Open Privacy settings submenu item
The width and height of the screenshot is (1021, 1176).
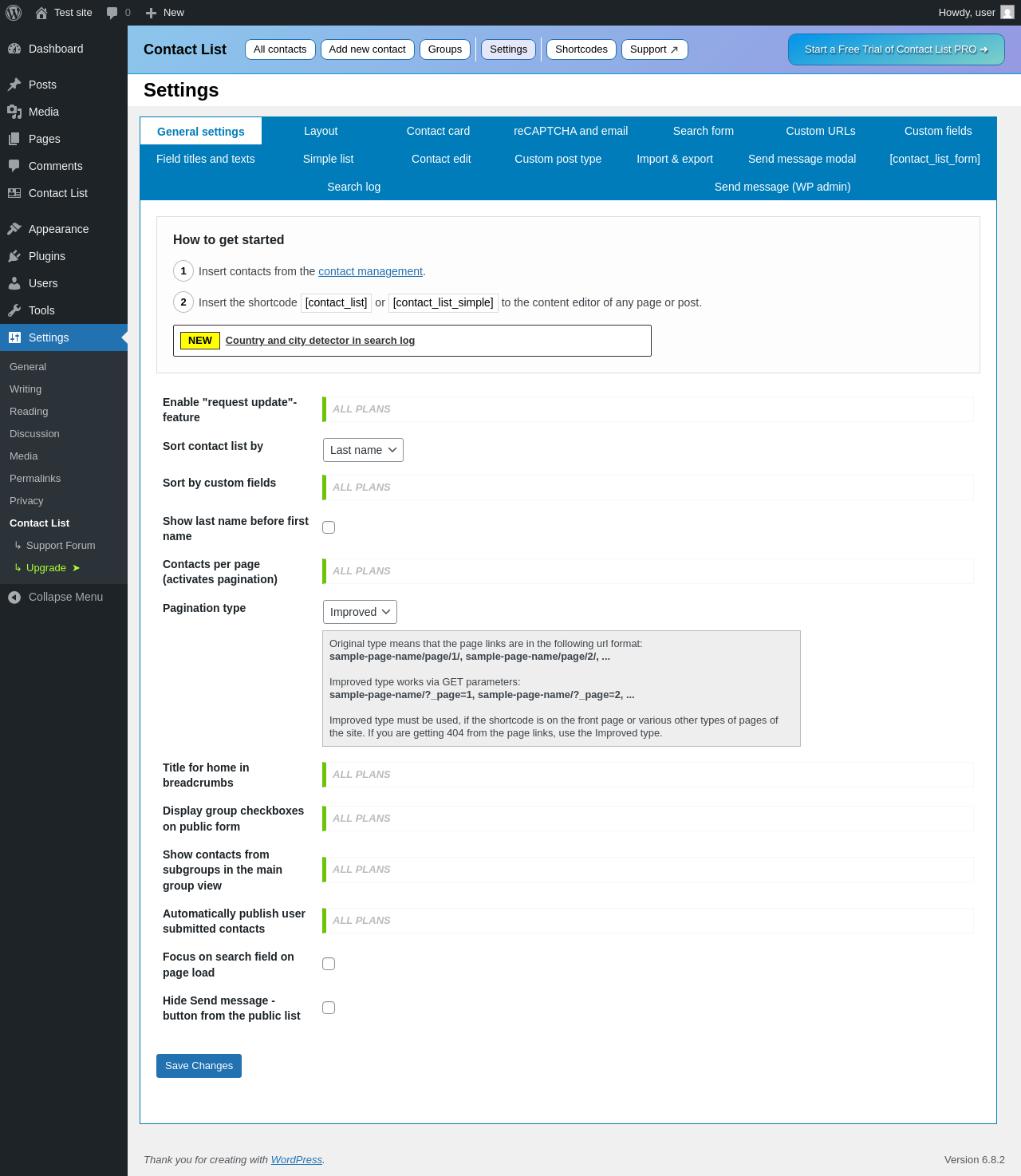(26, 501)
